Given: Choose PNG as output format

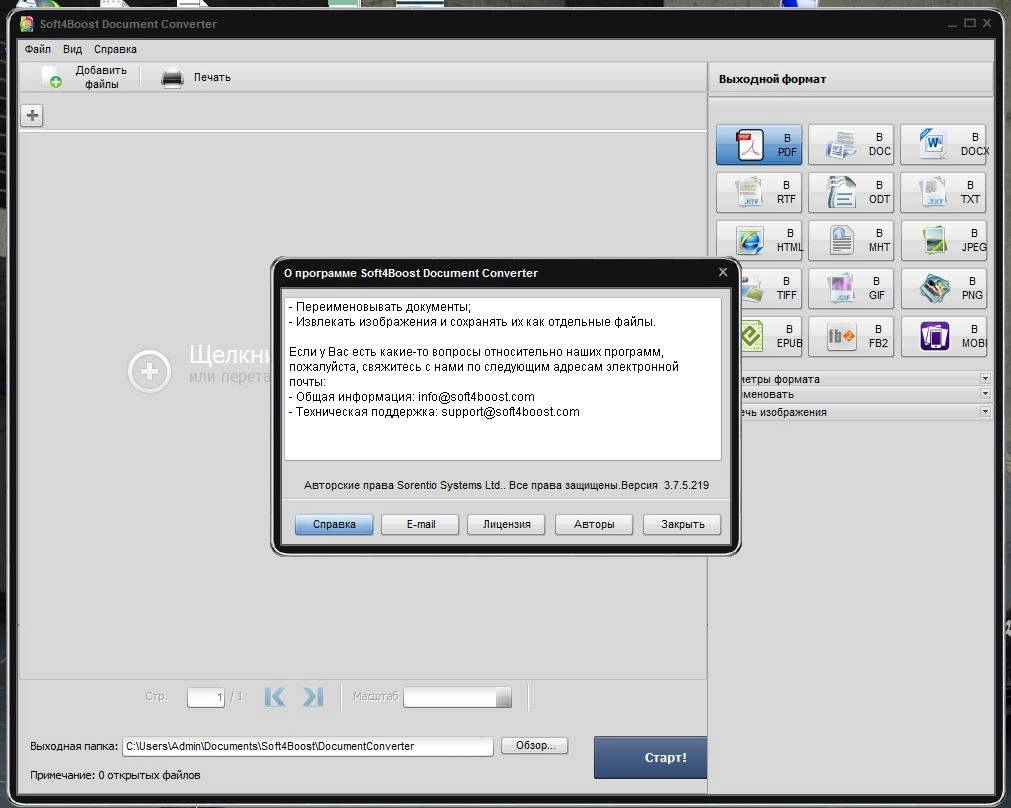Looking at the screenshot, I should tap(943, 288).
